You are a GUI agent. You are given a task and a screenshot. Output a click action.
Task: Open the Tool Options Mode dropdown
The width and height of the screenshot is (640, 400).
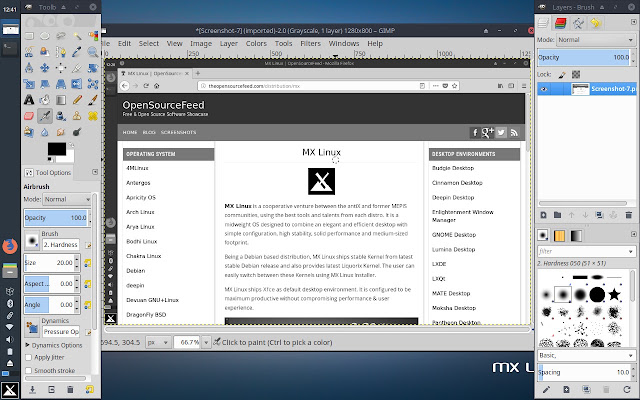click(x=67, y=200)
